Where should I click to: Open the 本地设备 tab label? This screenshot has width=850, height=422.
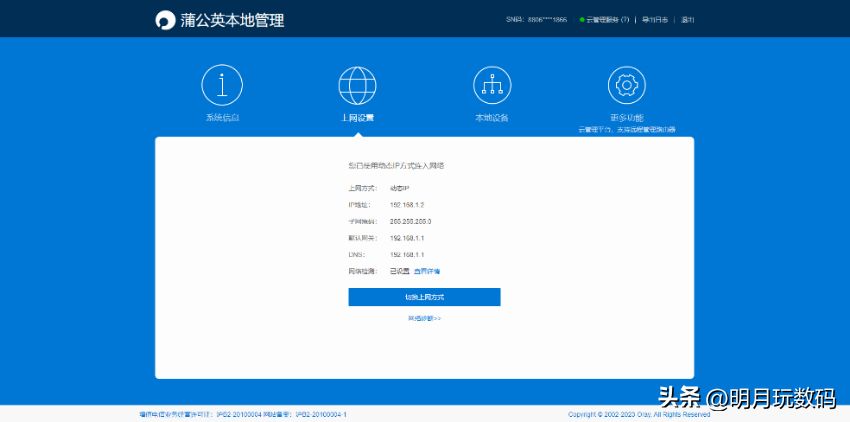coord(492,118)
